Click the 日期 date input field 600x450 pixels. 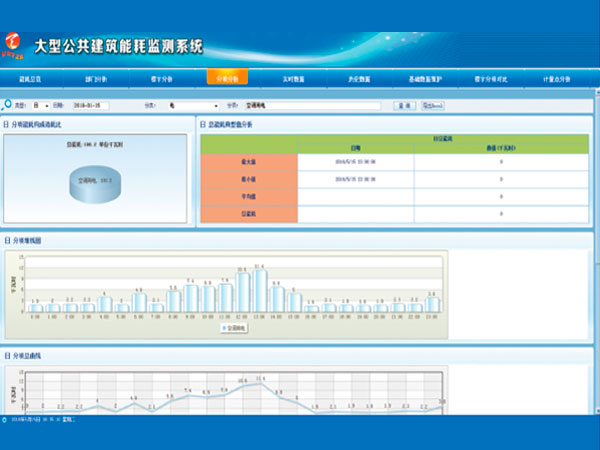pos(98,105)
